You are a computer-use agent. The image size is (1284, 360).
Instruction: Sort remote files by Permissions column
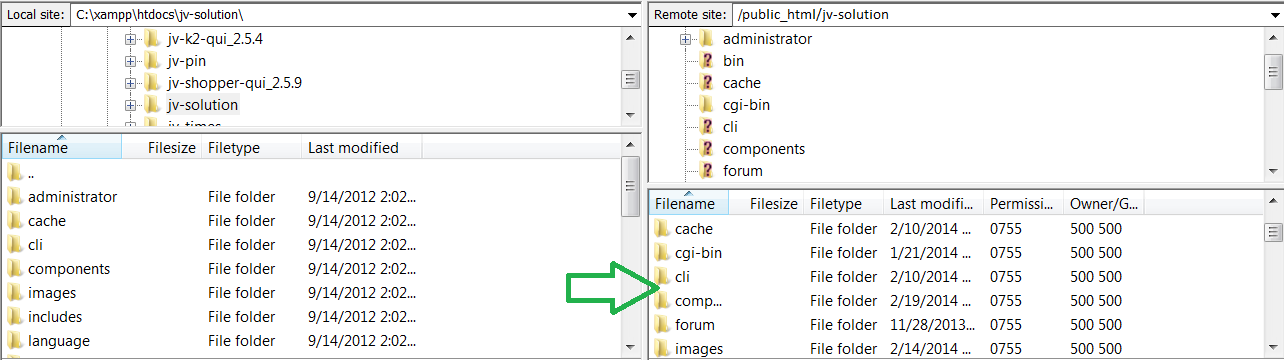(1024, 204)
